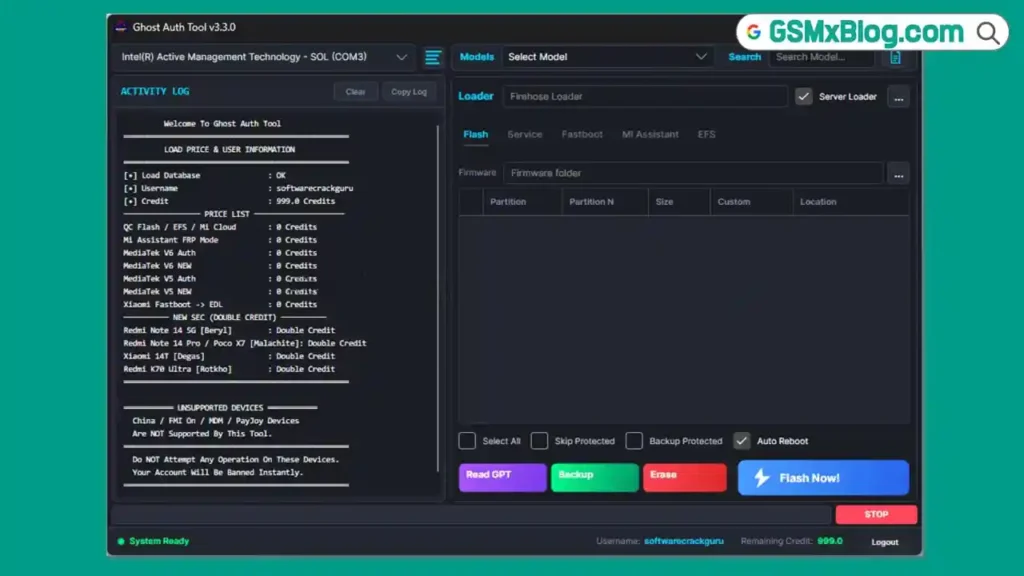
Task: Click the Ghost Auth Tool app logo
Action: coord(121,27)
